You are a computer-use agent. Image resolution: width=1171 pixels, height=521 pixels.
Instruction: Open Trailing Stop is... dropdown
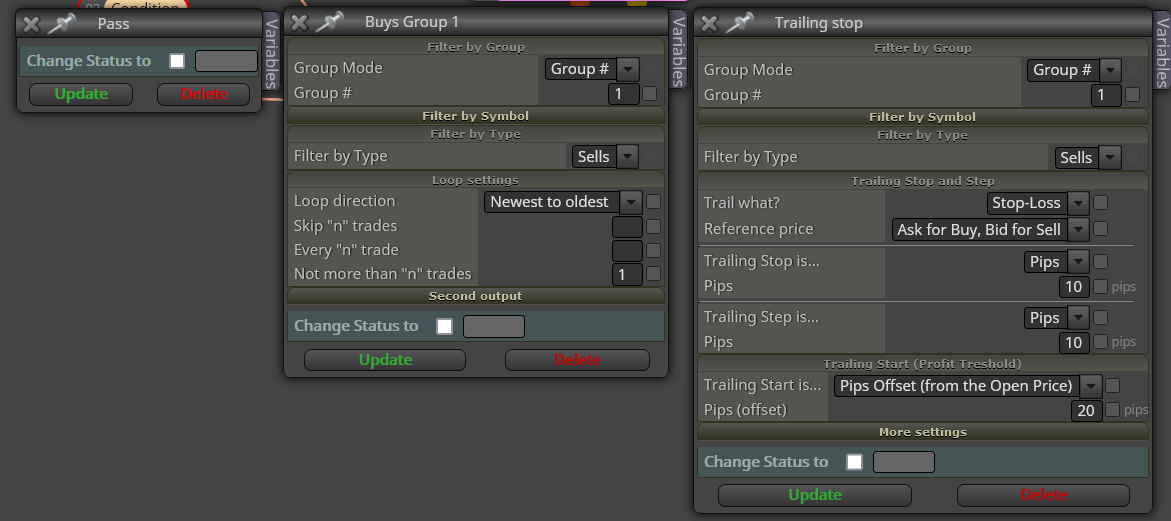(x=1056, y=262)
